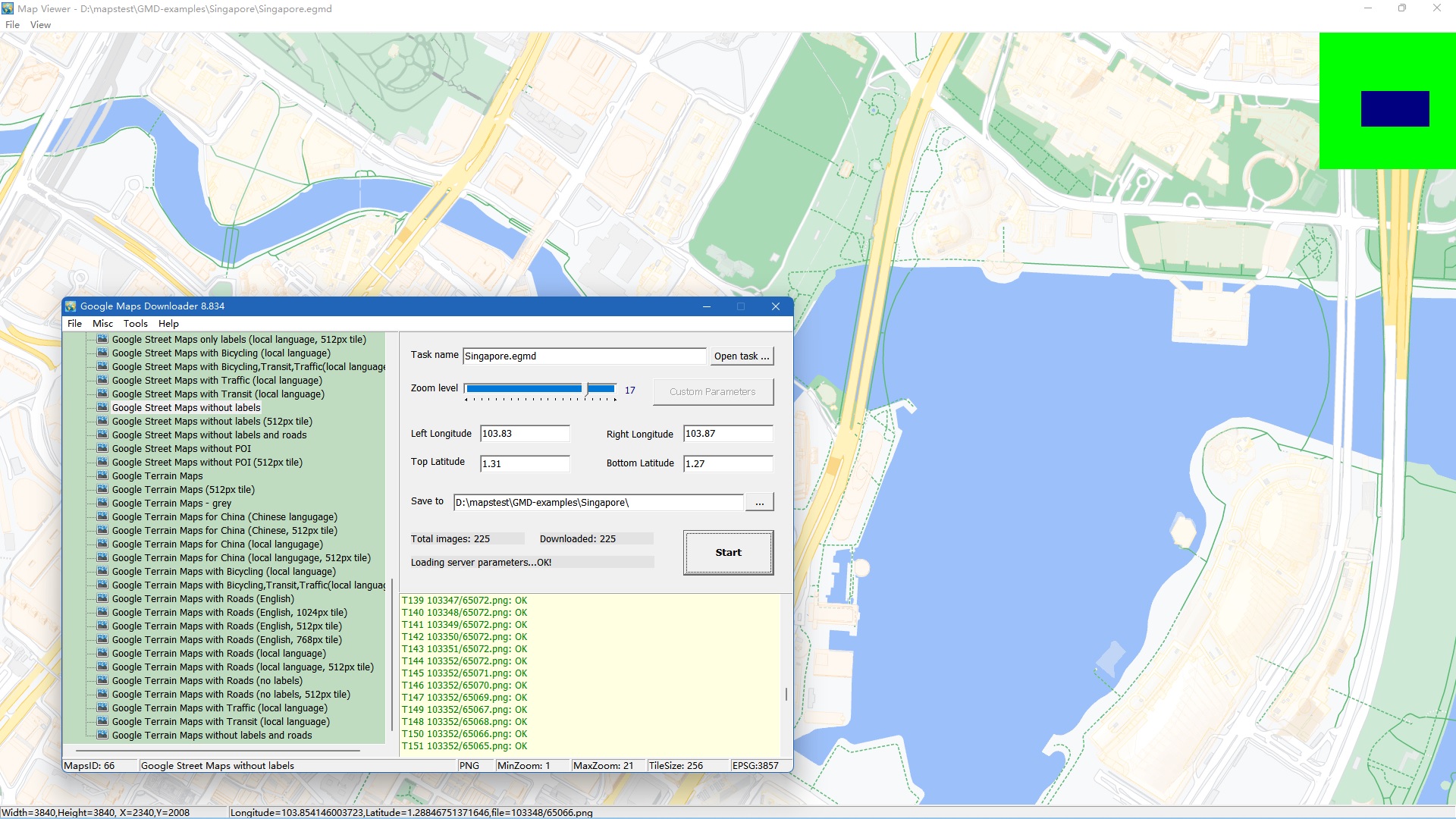Click the download log vertical scrollbar
1456x819 pixels.
(786, 694)
